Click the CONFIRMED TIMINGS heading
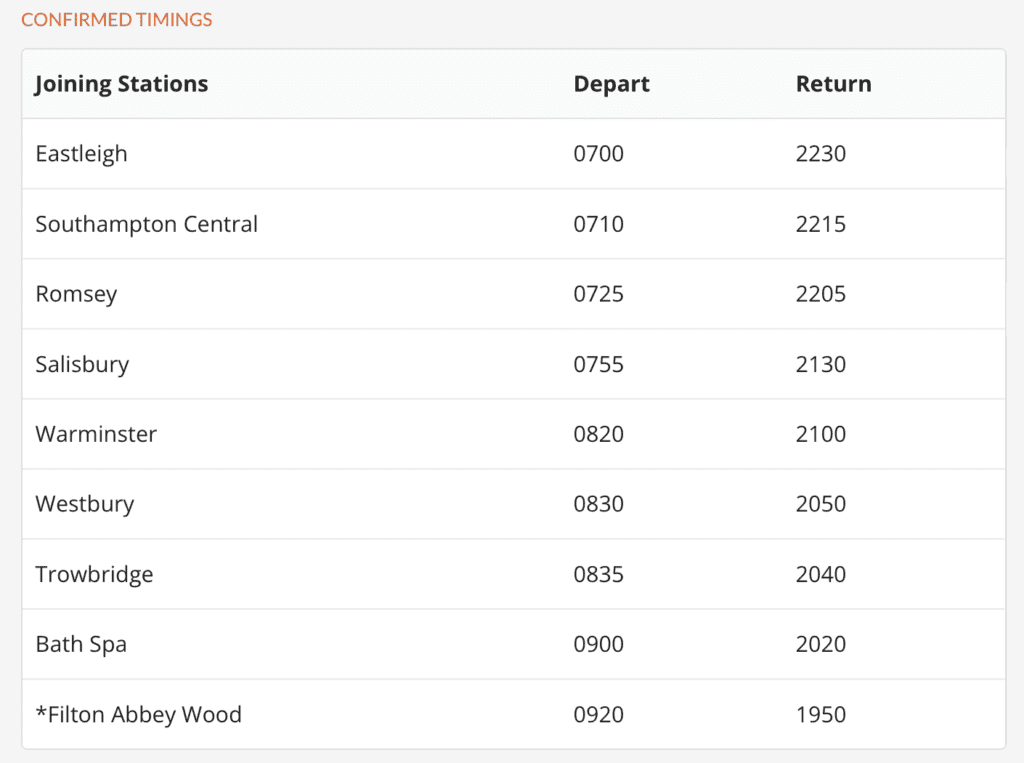This screenshot has width=1024, height=763. pyautogui.click(x=117, y=20)
